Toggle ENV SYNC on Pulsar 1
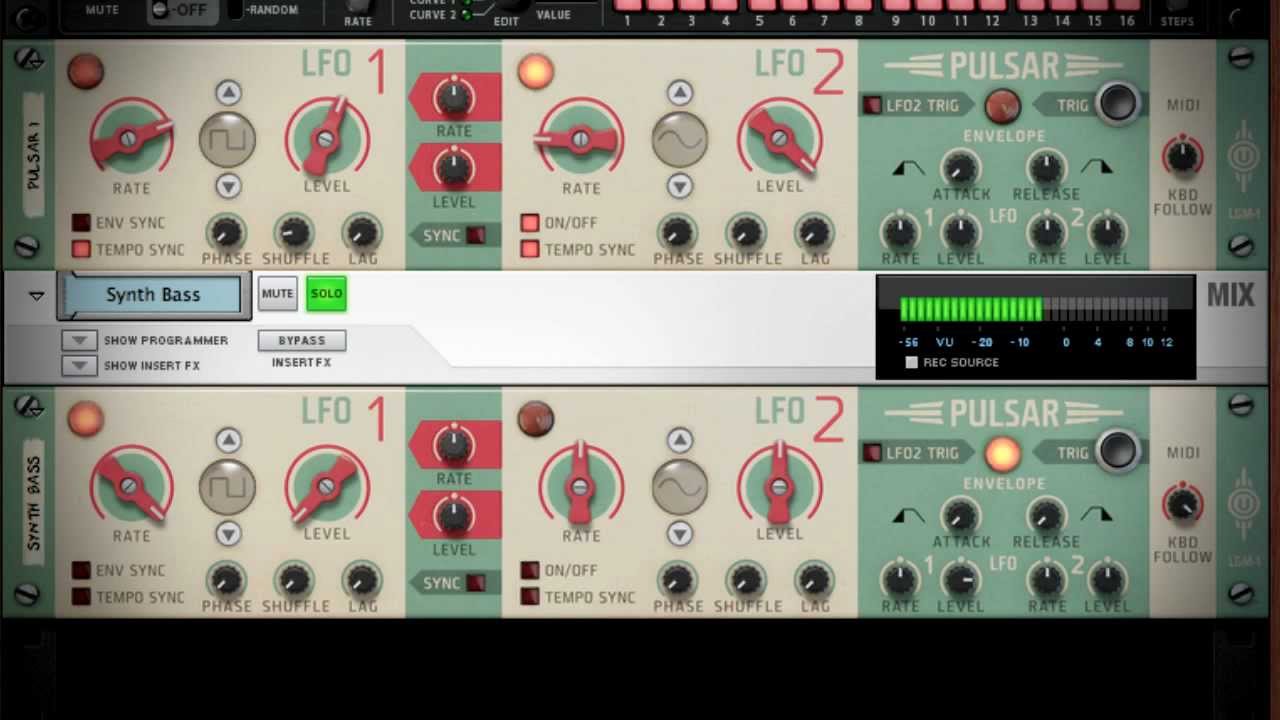The height and width of the screenshot is (720, 1280). coord(81,223)
